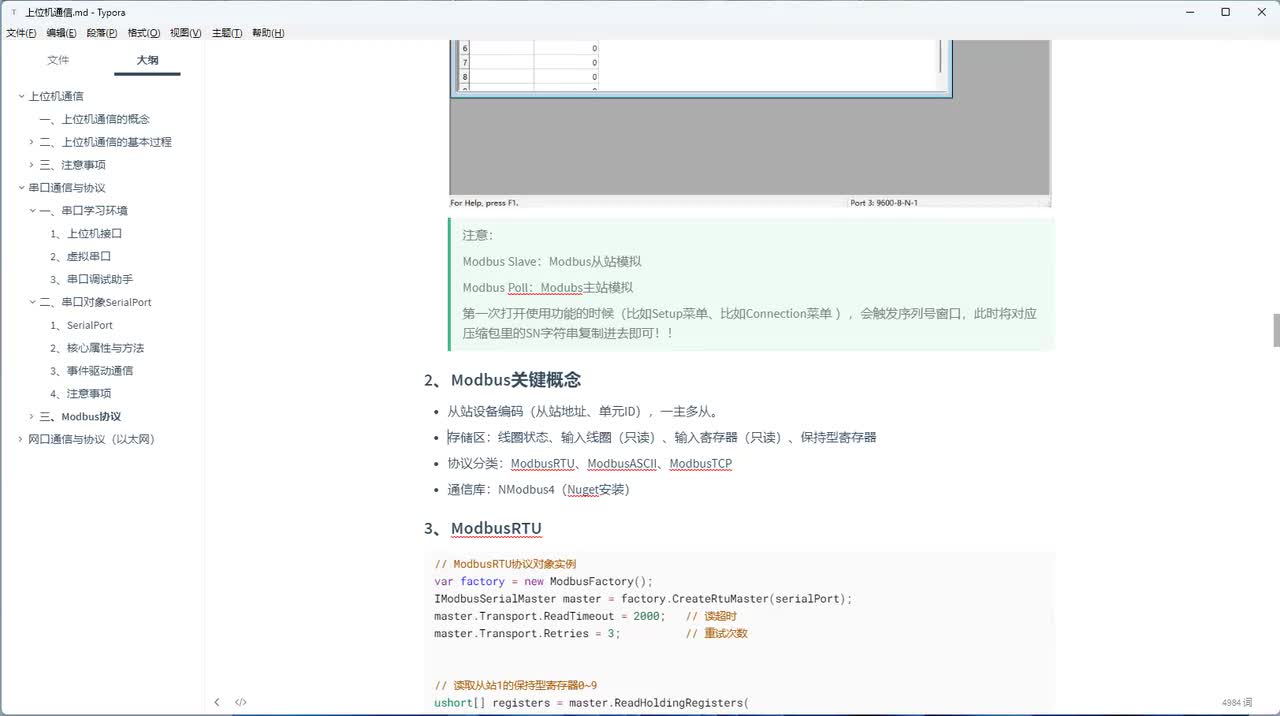Jump to 1、上位机接口 outline entry
This screenshot has height=716, width=1280.
coord(86,233)
